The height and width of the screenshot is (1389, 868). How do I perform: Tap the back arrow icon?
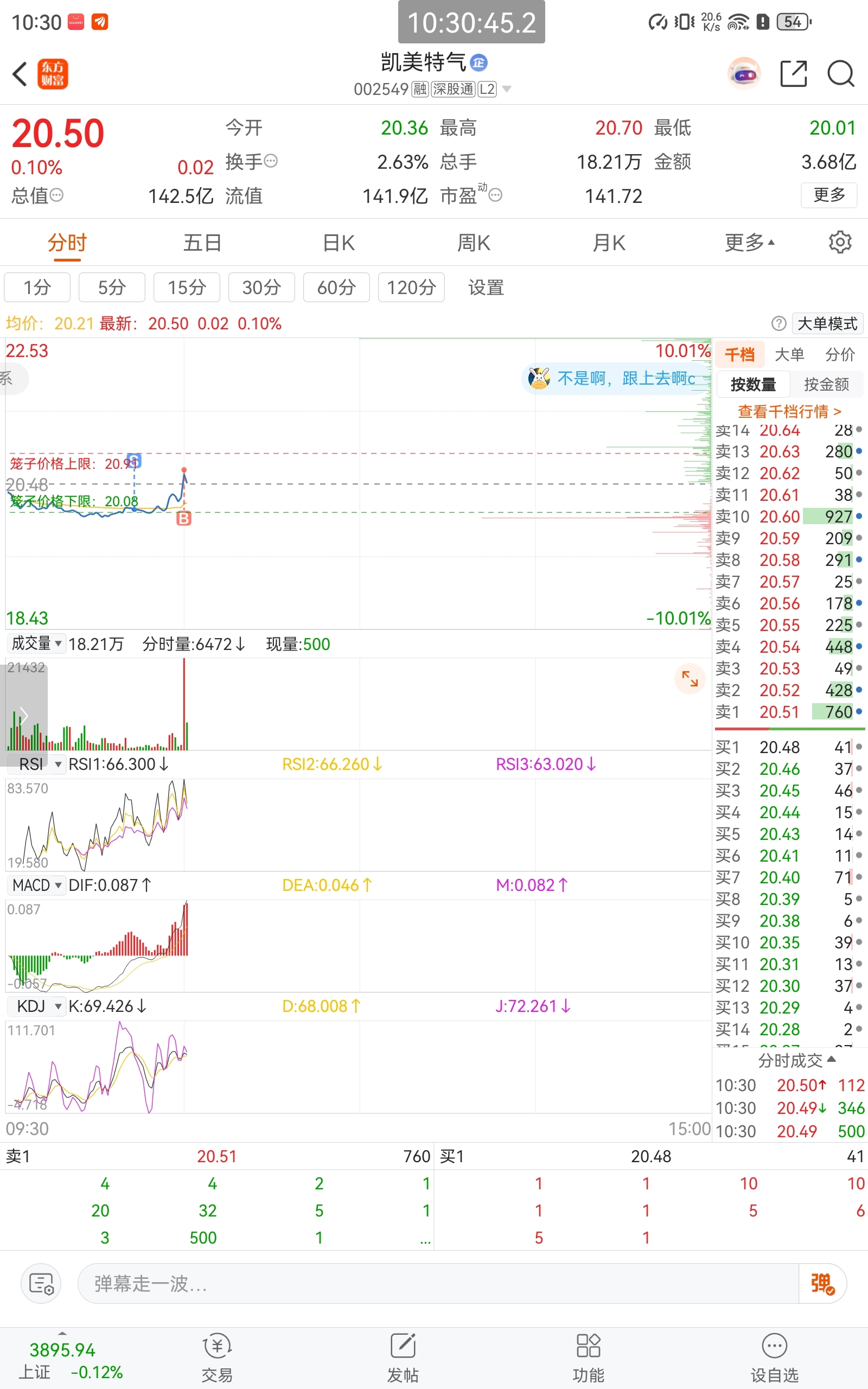tap(20, 74)
